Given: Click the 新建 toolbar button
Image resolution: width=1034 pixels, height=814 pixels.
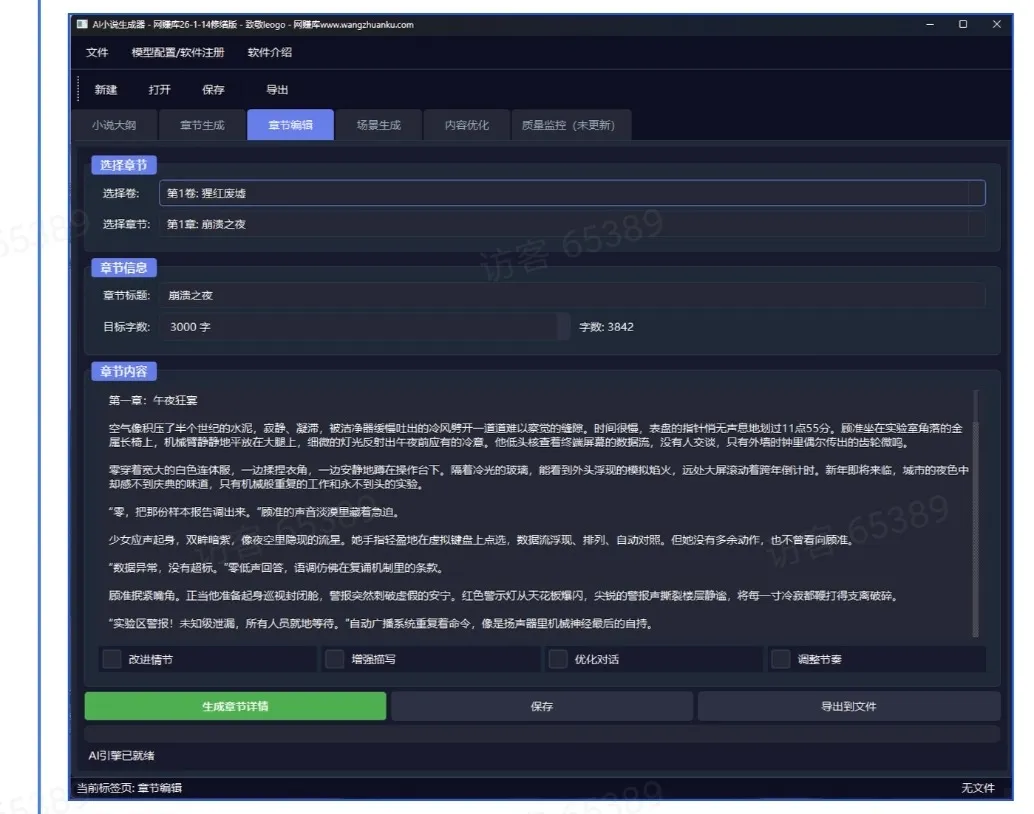Looking at the screenshot, I should coord(106,90).
